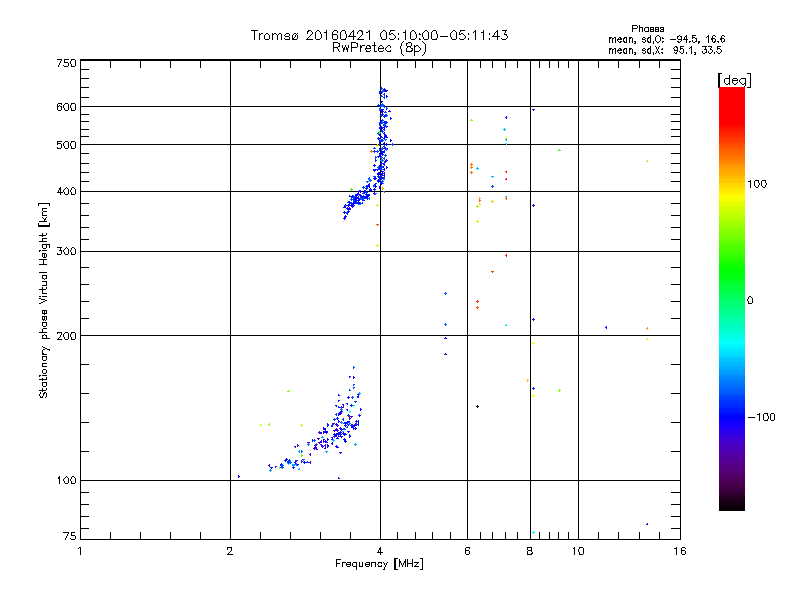Click the y-axis tick label '750'
Screen dimensions: 800x600
click(66, 63)
